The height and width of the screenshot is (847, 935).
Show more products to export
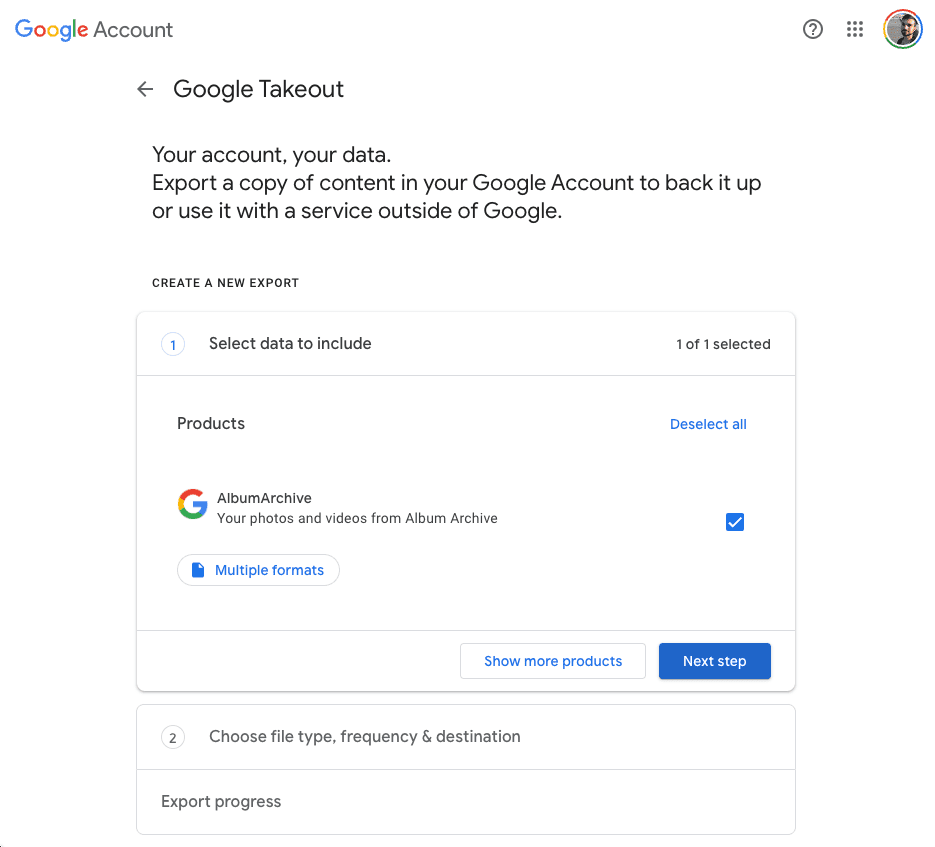click(x=552, y=661)
